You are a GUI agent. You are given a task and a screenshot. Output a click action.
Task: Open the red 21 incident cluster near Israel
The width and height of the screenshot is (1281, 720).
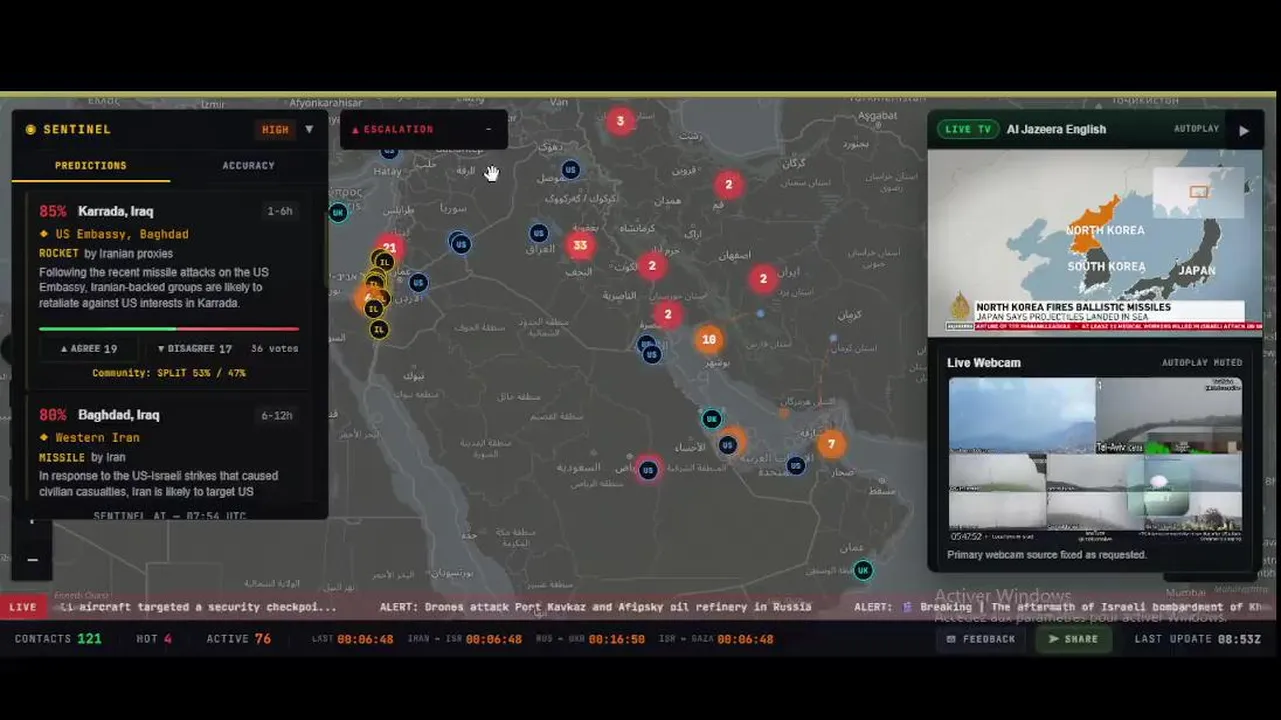coord(389,248)
